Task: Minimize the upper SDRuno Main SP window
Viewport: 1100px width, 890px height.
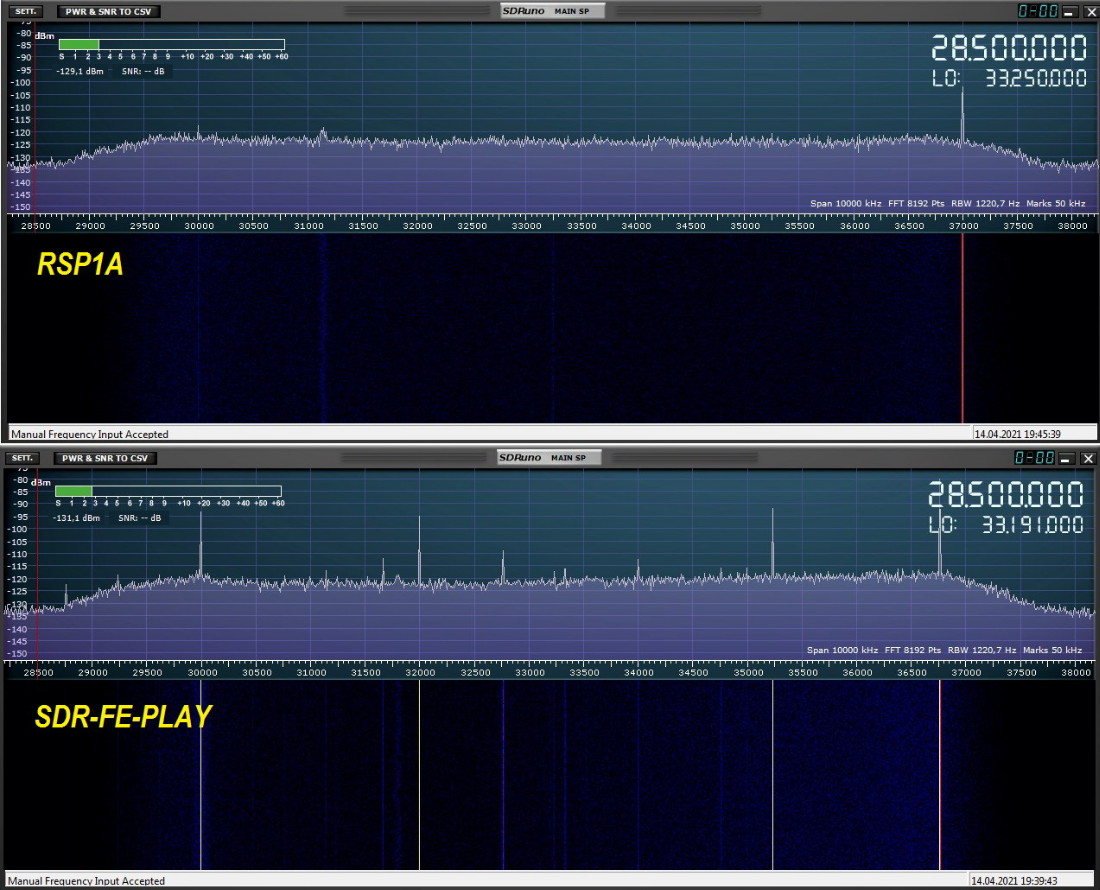Action: (x=1070, y=12)
